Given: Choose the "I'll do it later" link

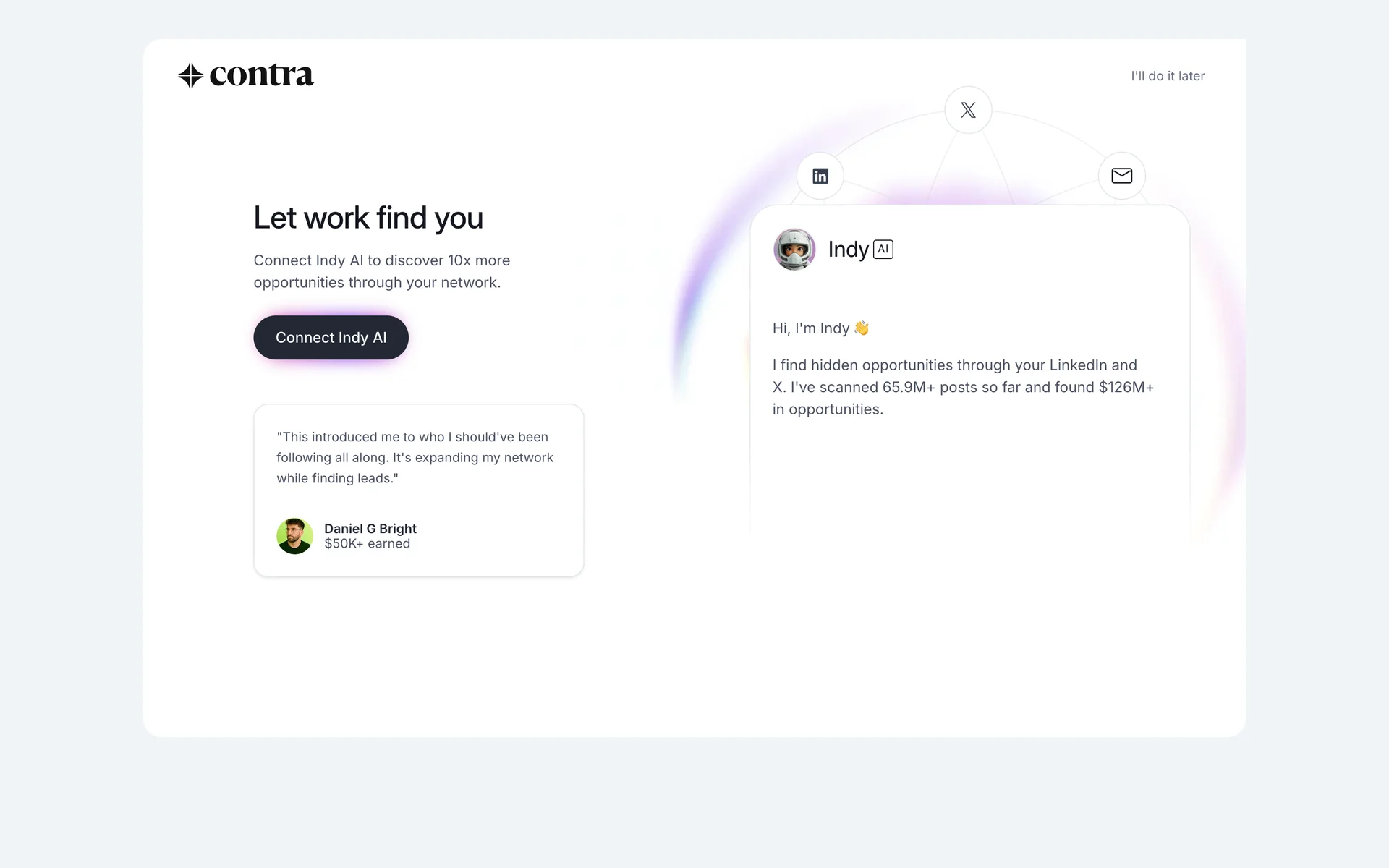Looking at the screenshot, I should click(x=1168, y=76).
